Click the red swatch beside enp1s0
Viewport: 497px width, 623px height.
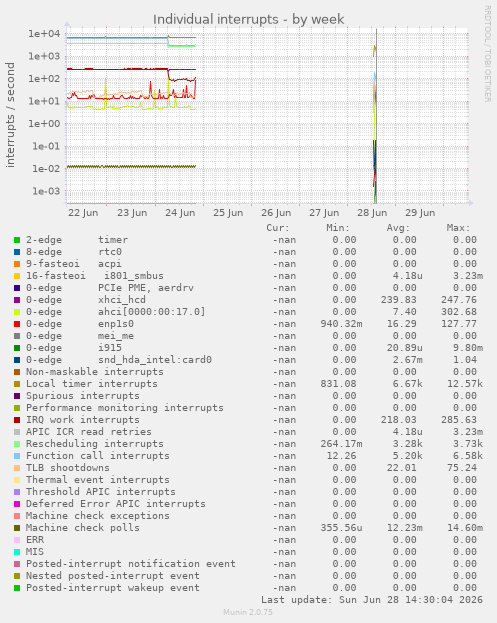pyautogui.click(x=17, y=324)
